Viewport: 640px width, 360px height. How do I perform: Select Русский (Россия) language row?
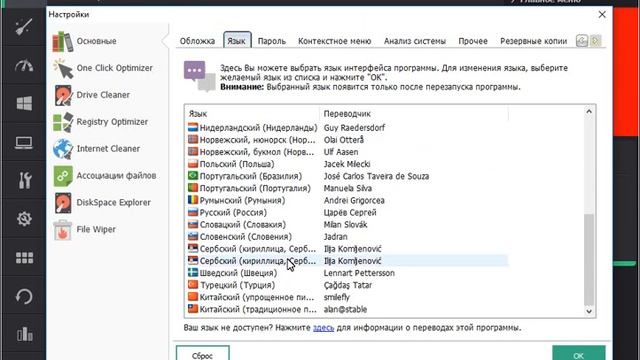click(x=347, y=212)
